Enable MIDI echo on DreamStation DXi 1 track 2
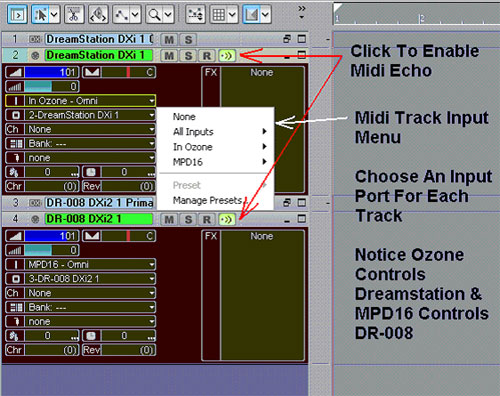500x396 pixels. click(227, 56)
